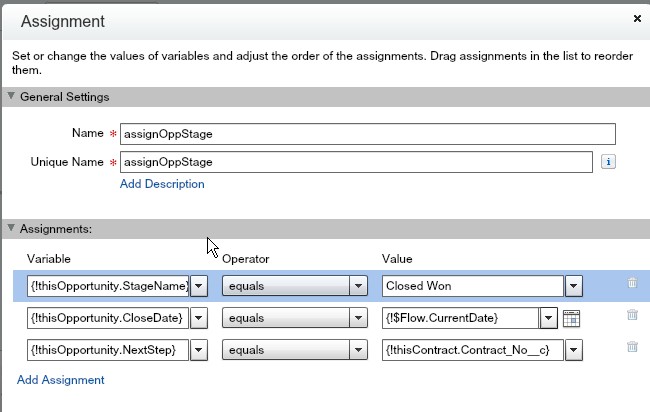Collapse the General Settings section
This screenshot has width=650, height=412.
pos(11,97)
